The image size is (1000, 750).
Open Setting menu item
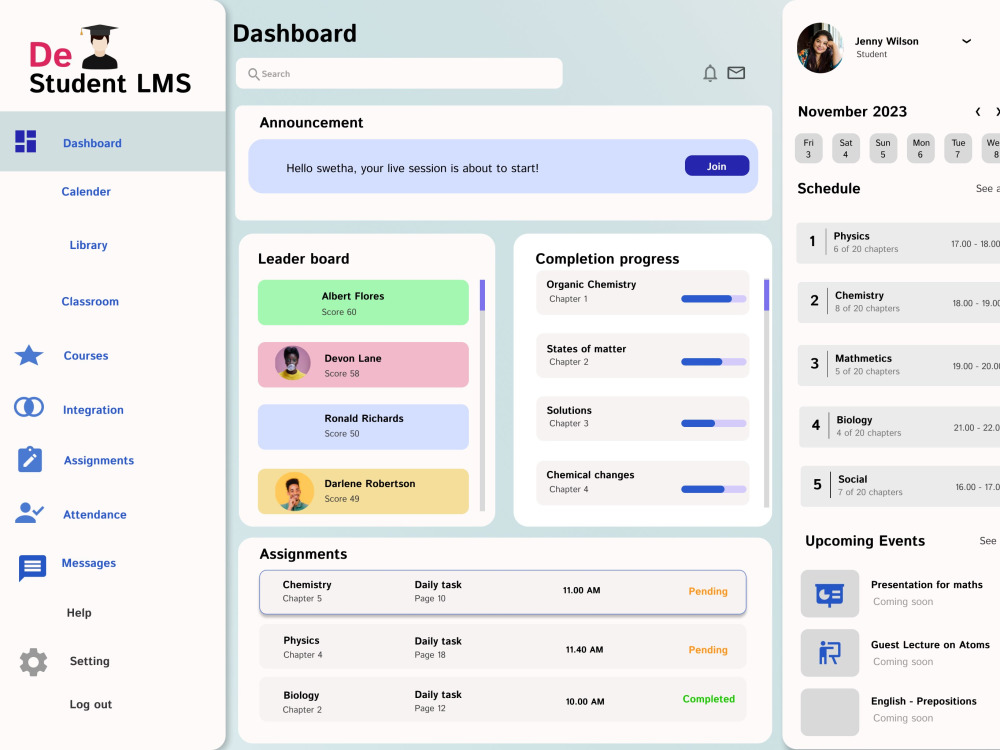tap(89, 661)
